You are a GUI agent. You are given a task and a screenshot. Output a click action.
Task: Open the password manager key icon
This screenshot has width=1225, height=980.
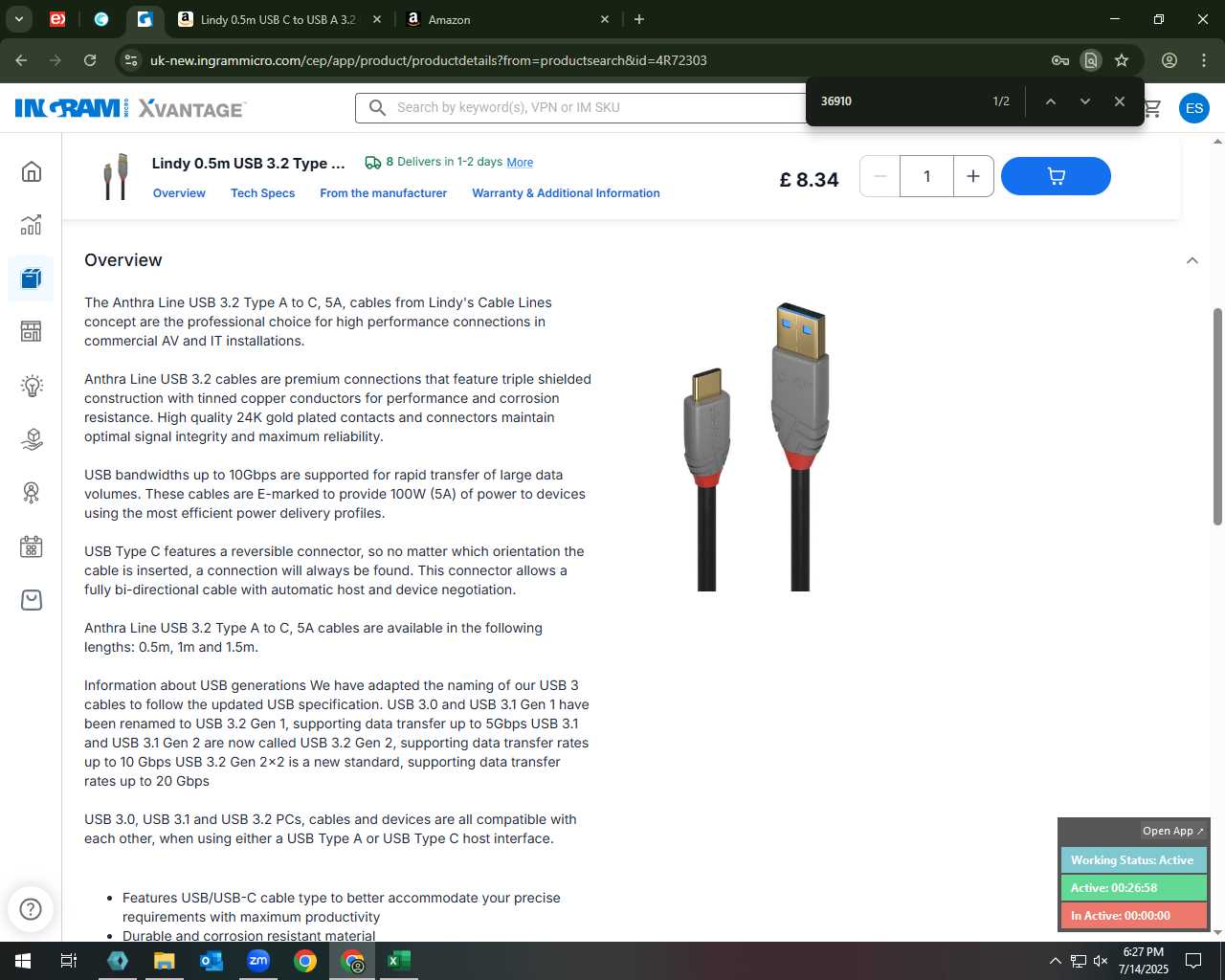(x=1060, y=60)
